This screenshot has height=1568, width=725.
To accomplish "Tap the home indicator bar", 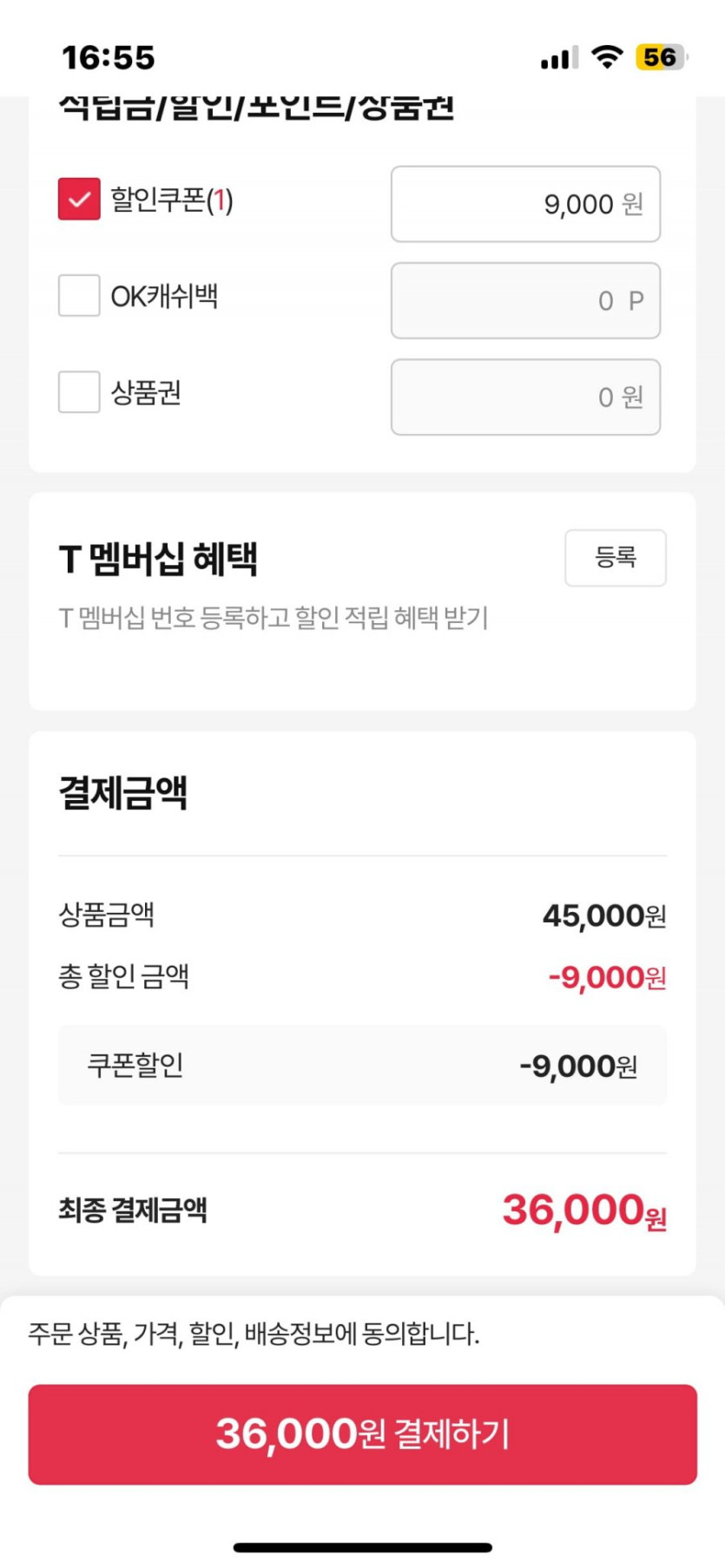I will tap(362, 1547).
